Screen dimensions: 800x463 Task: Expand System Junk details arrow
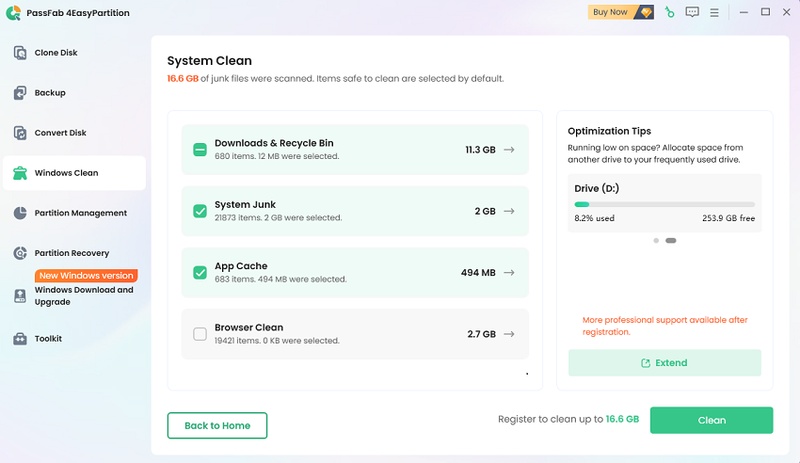click(509, 211)
